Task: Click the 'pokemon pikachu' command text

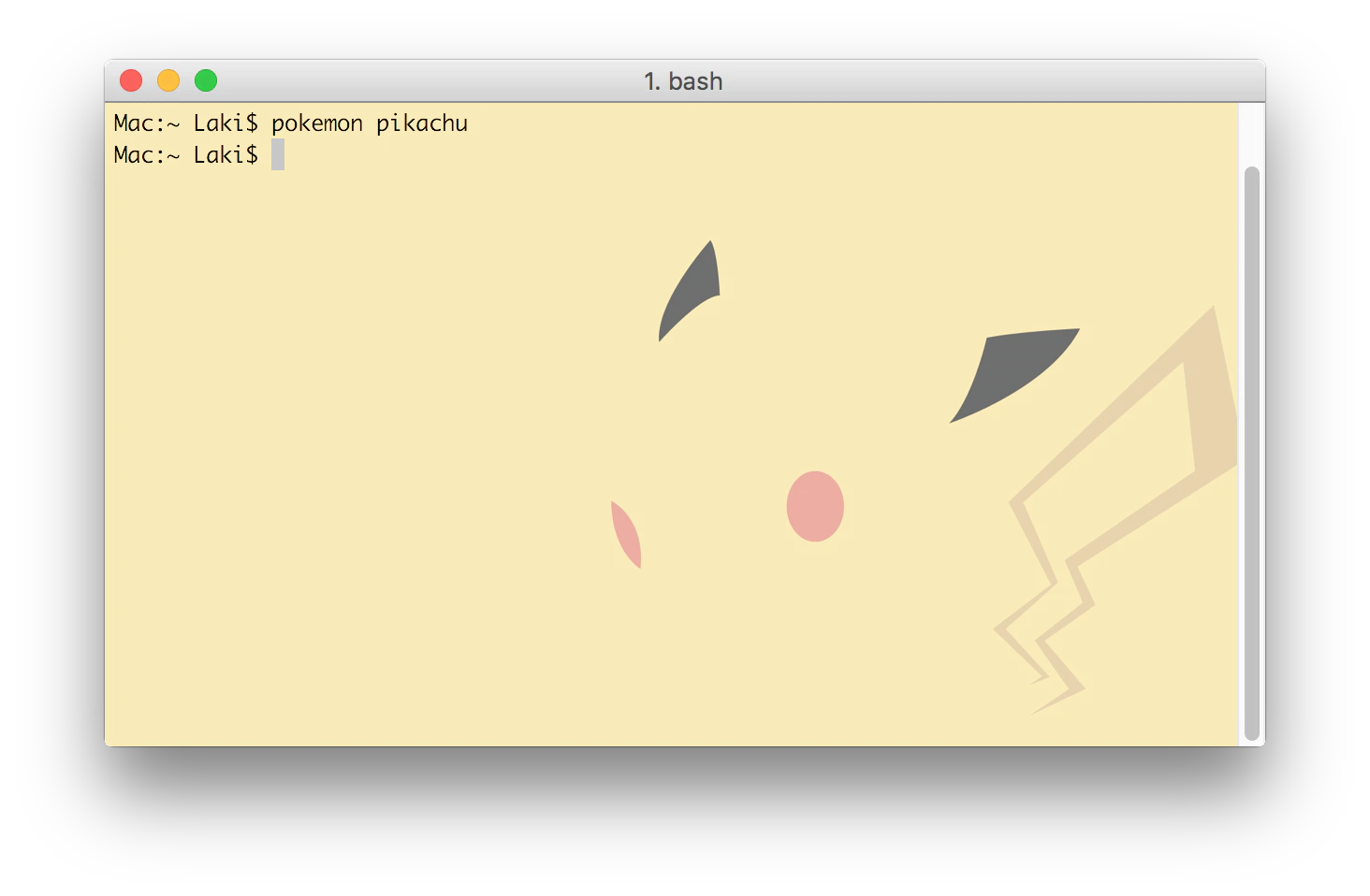Action: click(x=369, y=123)
